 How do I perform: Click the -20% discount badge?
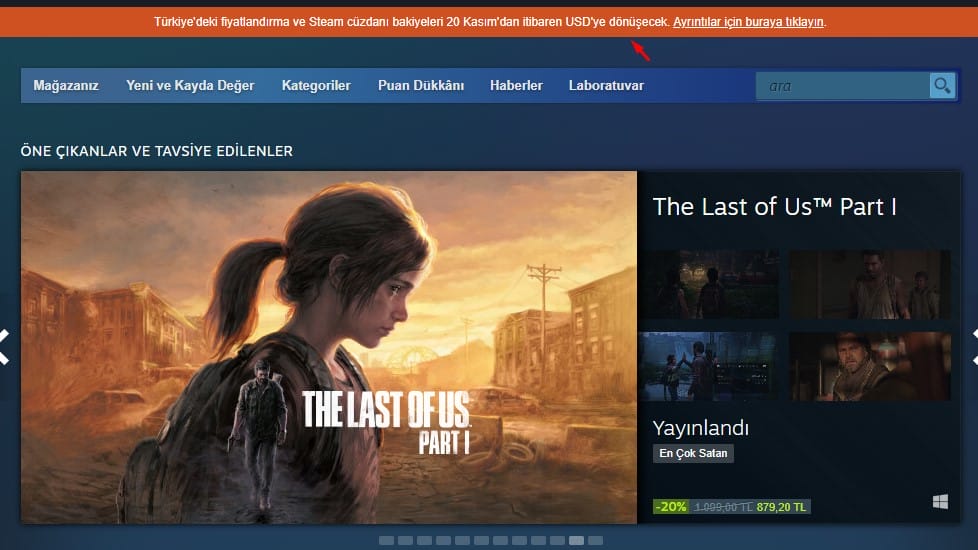tap(671, 507)
